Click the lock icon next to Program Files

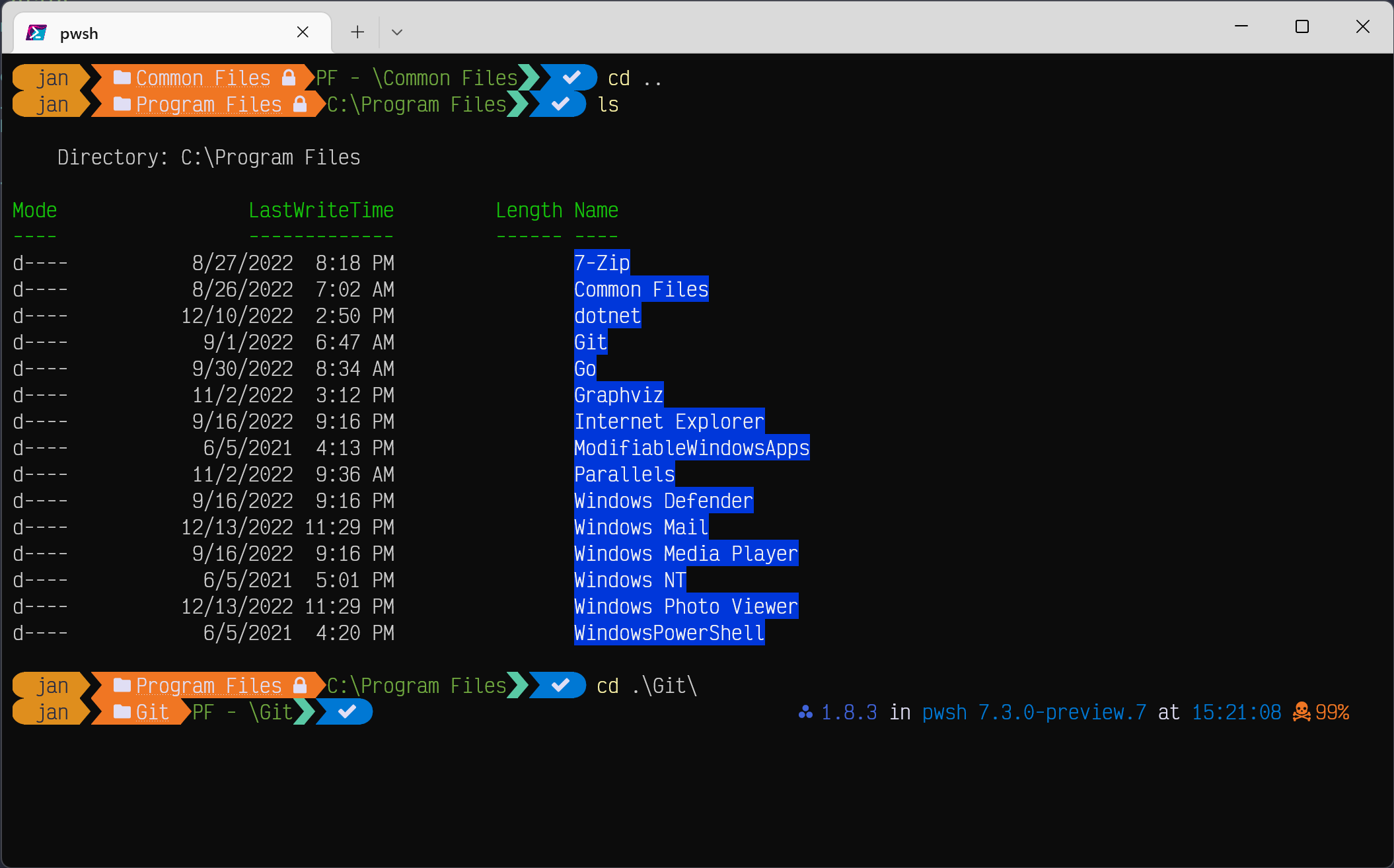pos(299,104)
